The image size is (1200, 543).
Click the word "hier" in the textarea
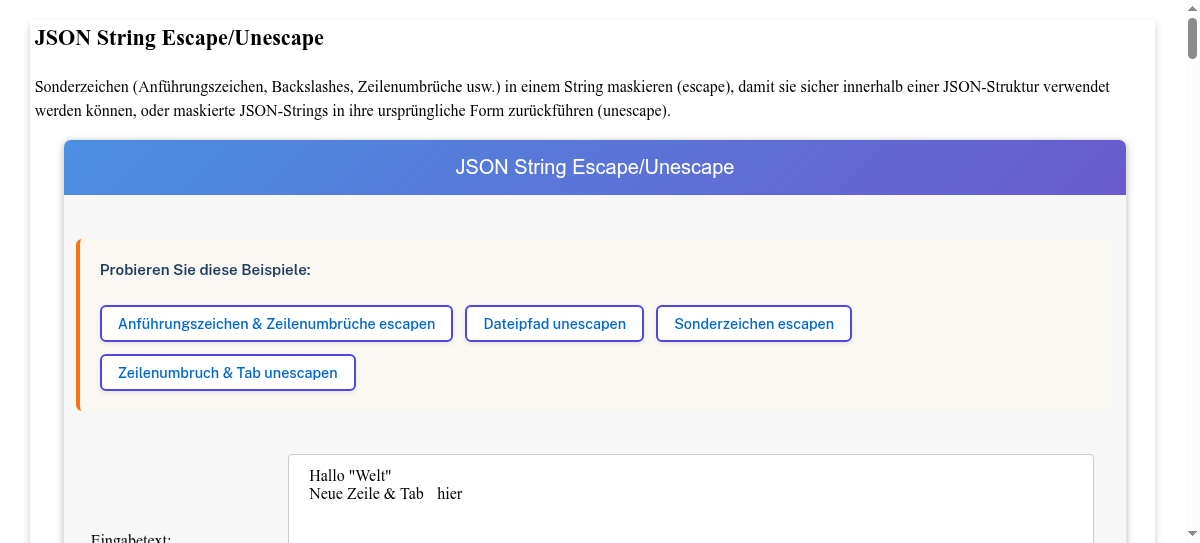coord(450,493)
